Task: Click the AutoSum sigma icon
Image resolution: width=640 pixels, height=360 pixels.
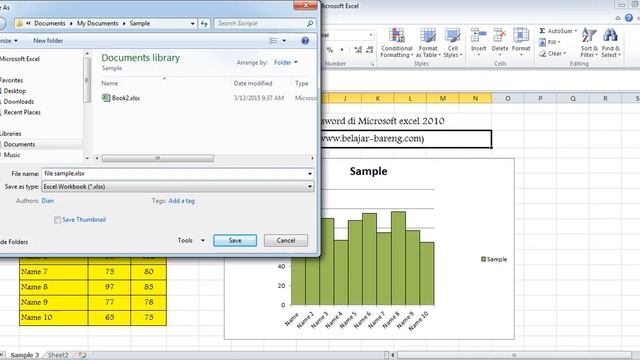Action: pyautogui.click(x=542, y=31)
